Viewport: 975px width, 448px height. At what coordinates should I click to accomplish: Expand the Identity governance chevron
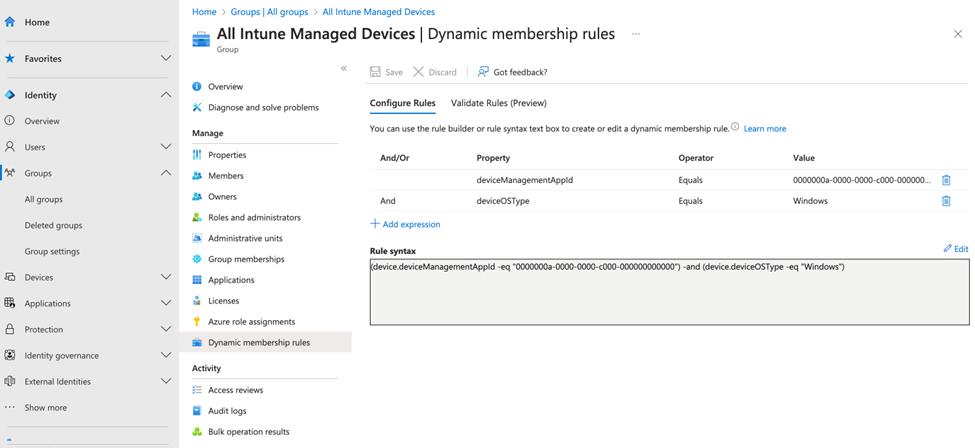[x=166, y=355]
